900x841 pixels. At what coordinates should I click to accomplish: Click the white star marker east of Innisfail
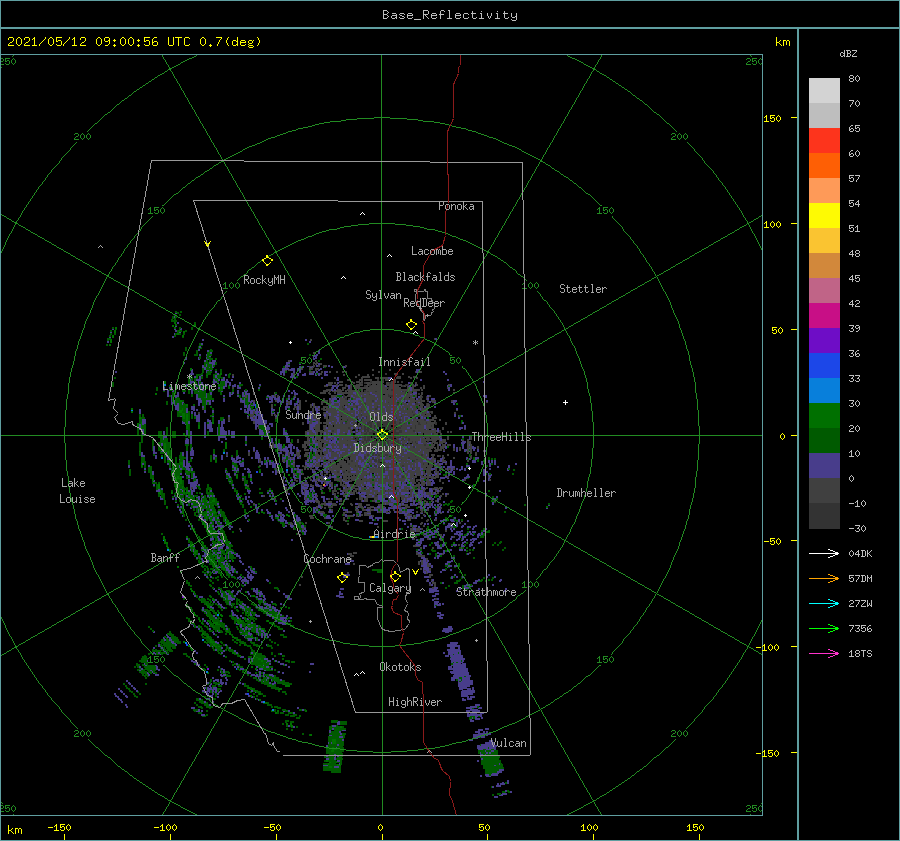pos(475,343)
